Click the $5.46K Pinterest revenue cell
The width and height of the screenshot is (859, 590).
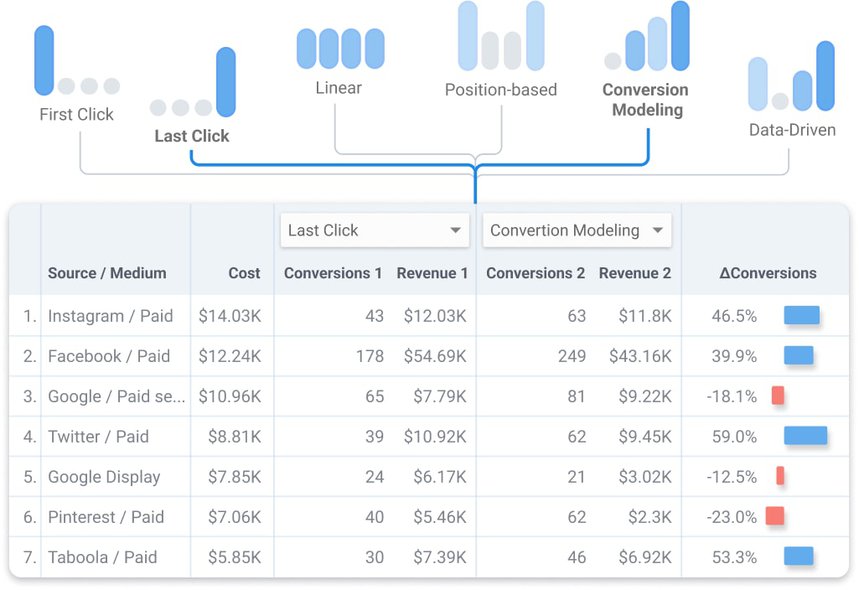point(440,517)
